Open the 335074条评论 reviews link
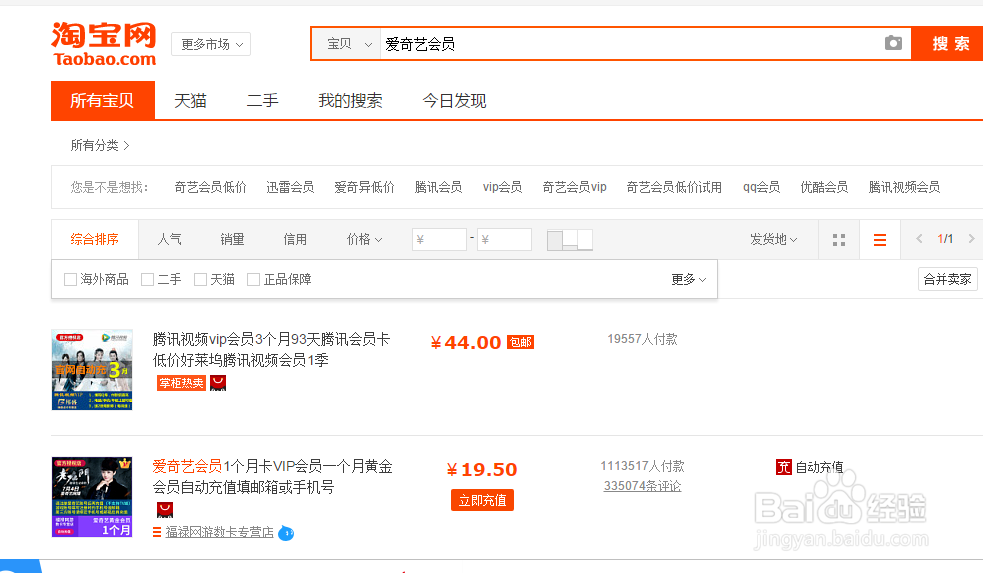 pos(642,486)
